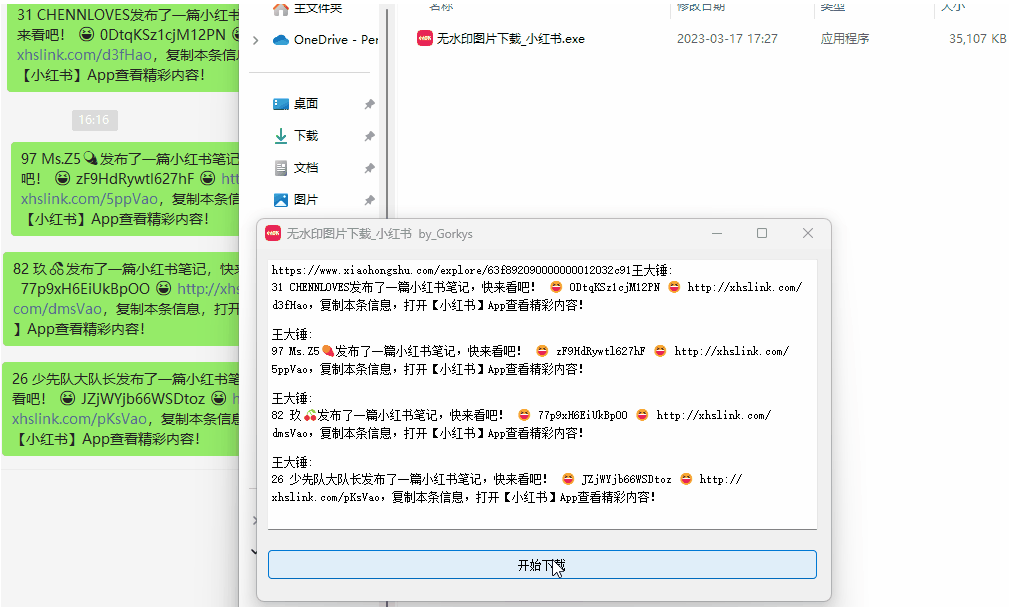Click inside the links text input area
The width and height of the screenshot is (1009, 611).
coord(542,394)
